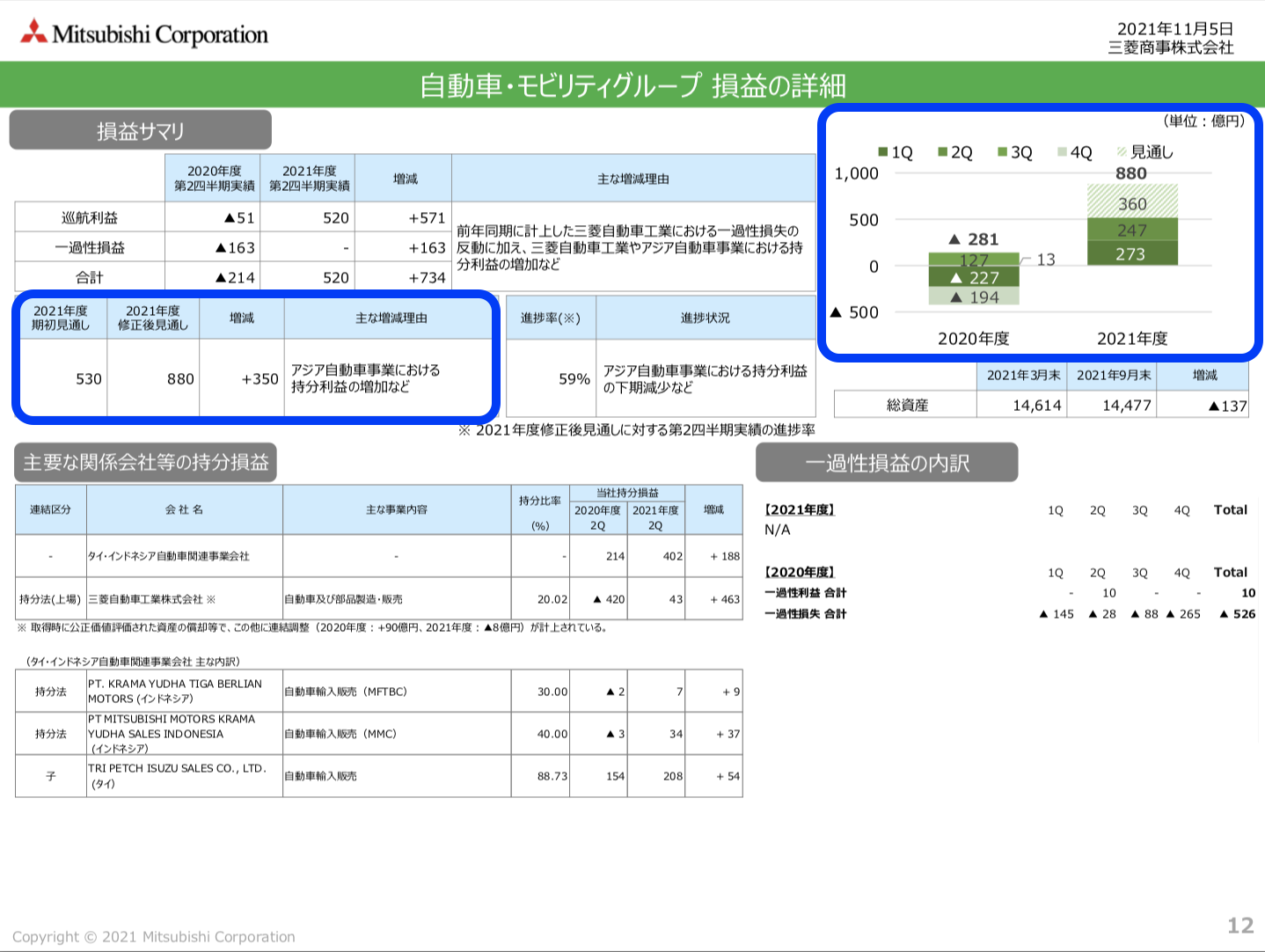This screenshot has height=952, width=1265.
Task: Click the ▲137 total assets change
Action: 1228,406
